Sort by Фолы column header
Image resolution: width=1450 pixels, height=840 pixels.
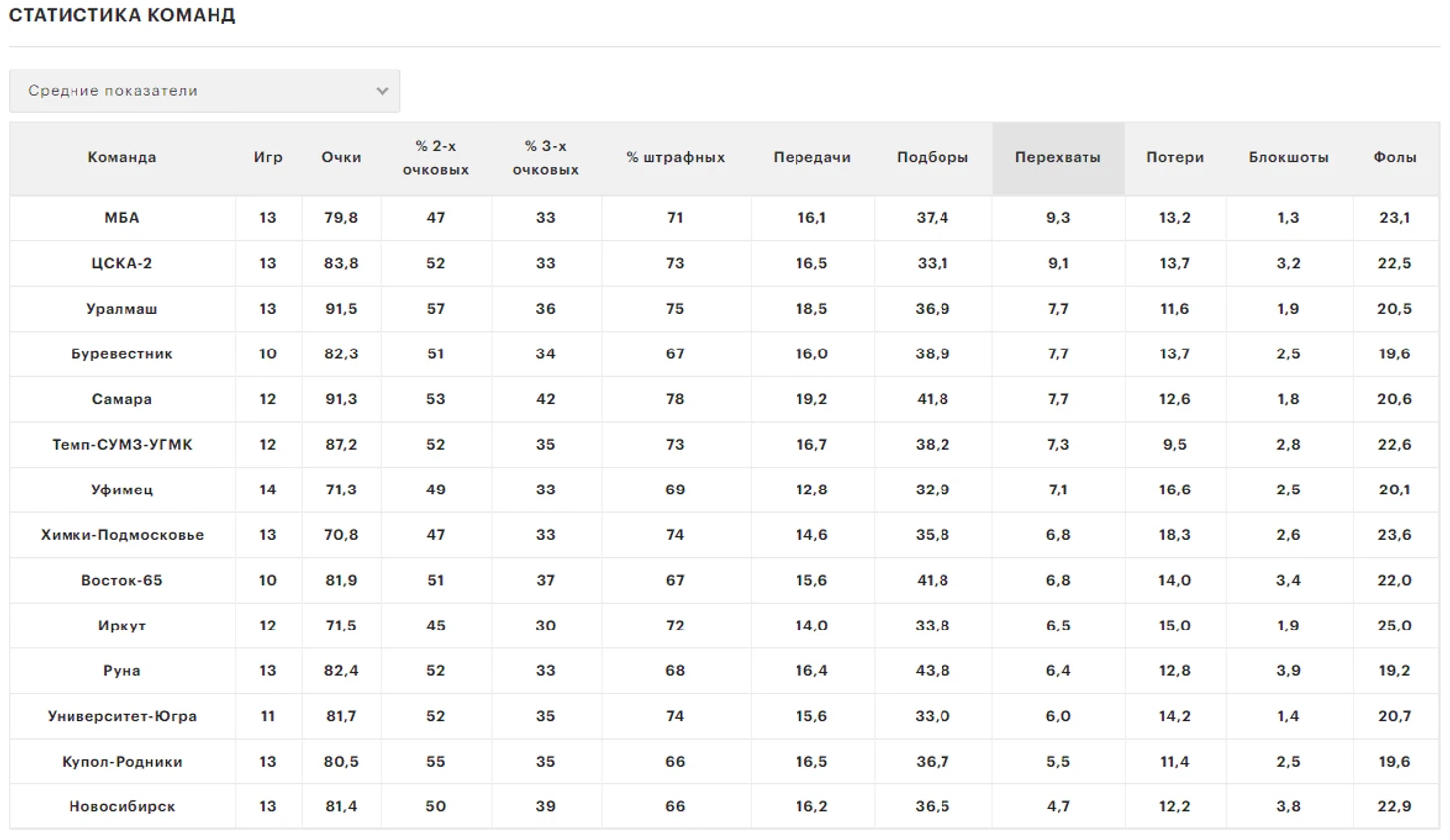[x=1395, y=157]
